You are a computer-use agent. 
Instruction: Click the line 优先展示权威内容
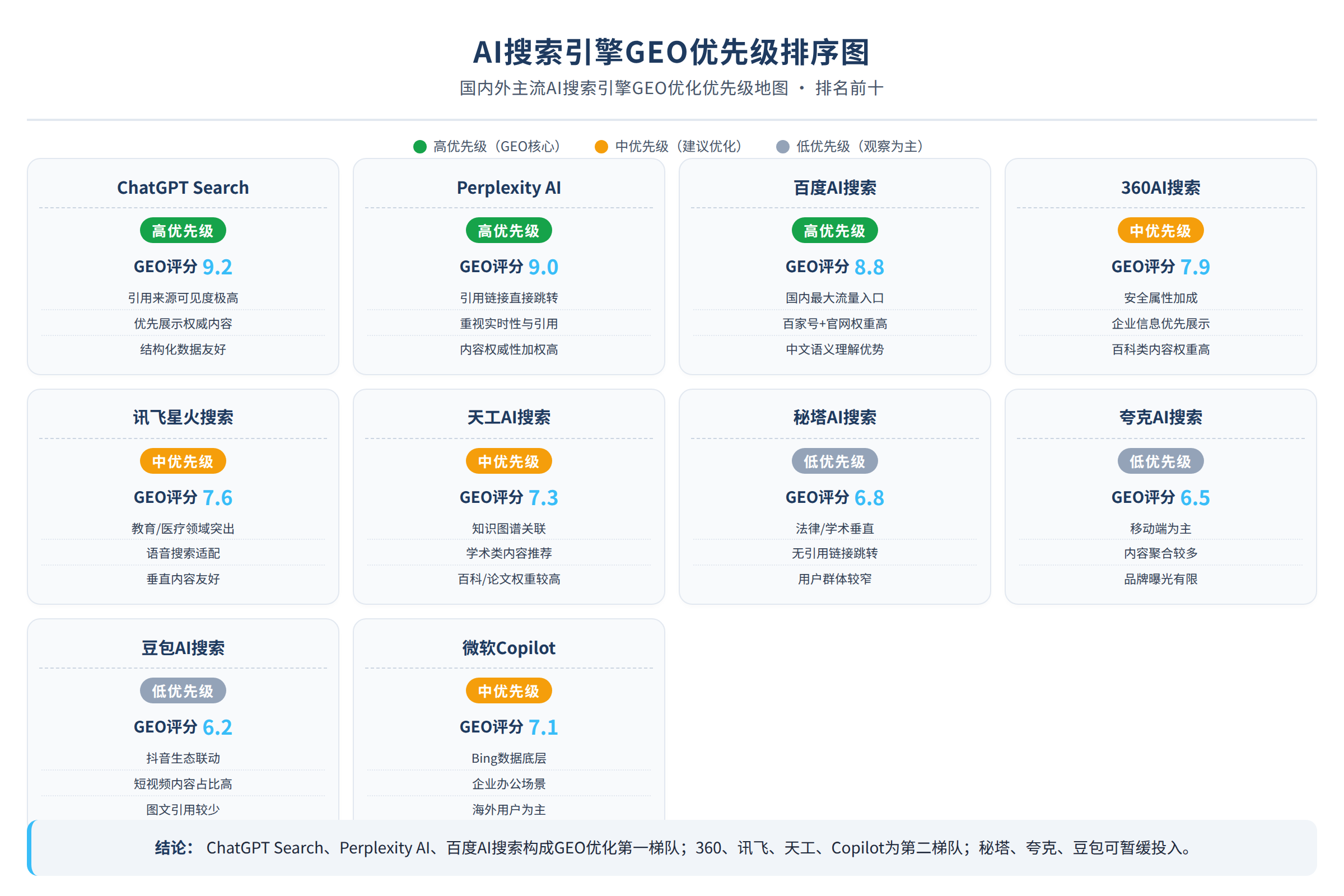click(x=183, y=324)
